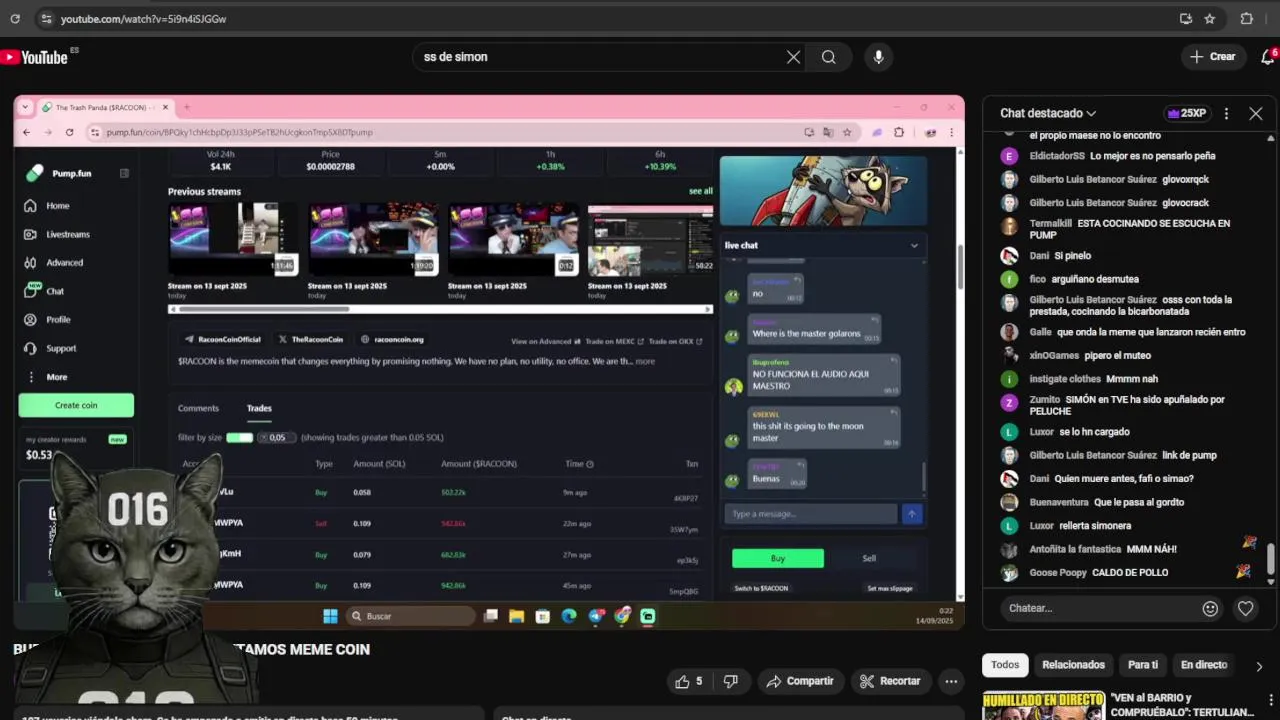Click the Windows Start icon in the streamed taskbar

click(x=330, y=616)
